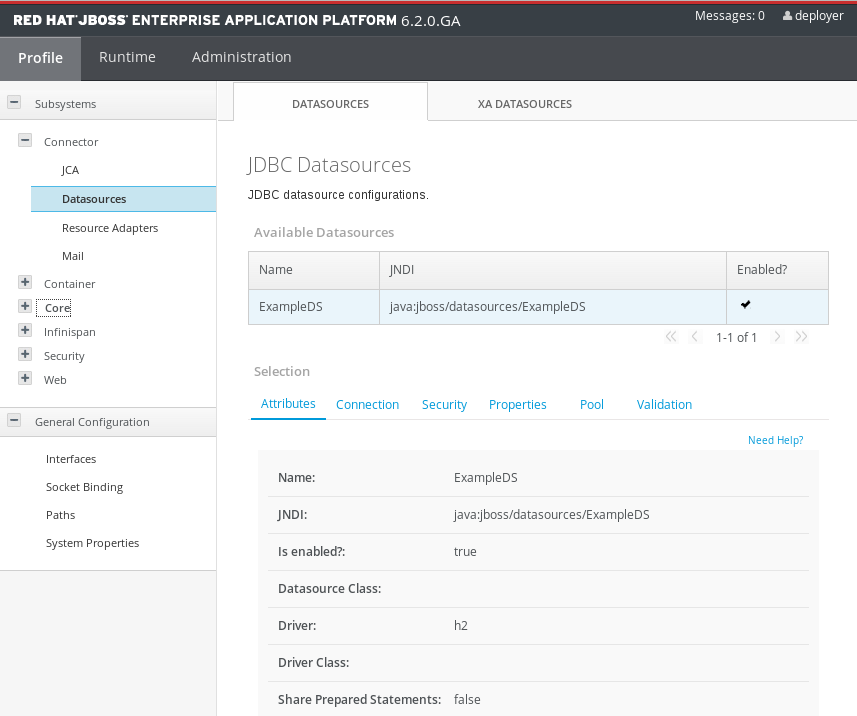Open the Runtime top menu tab
Screen dimensions: 857x716
click(127, 57)
